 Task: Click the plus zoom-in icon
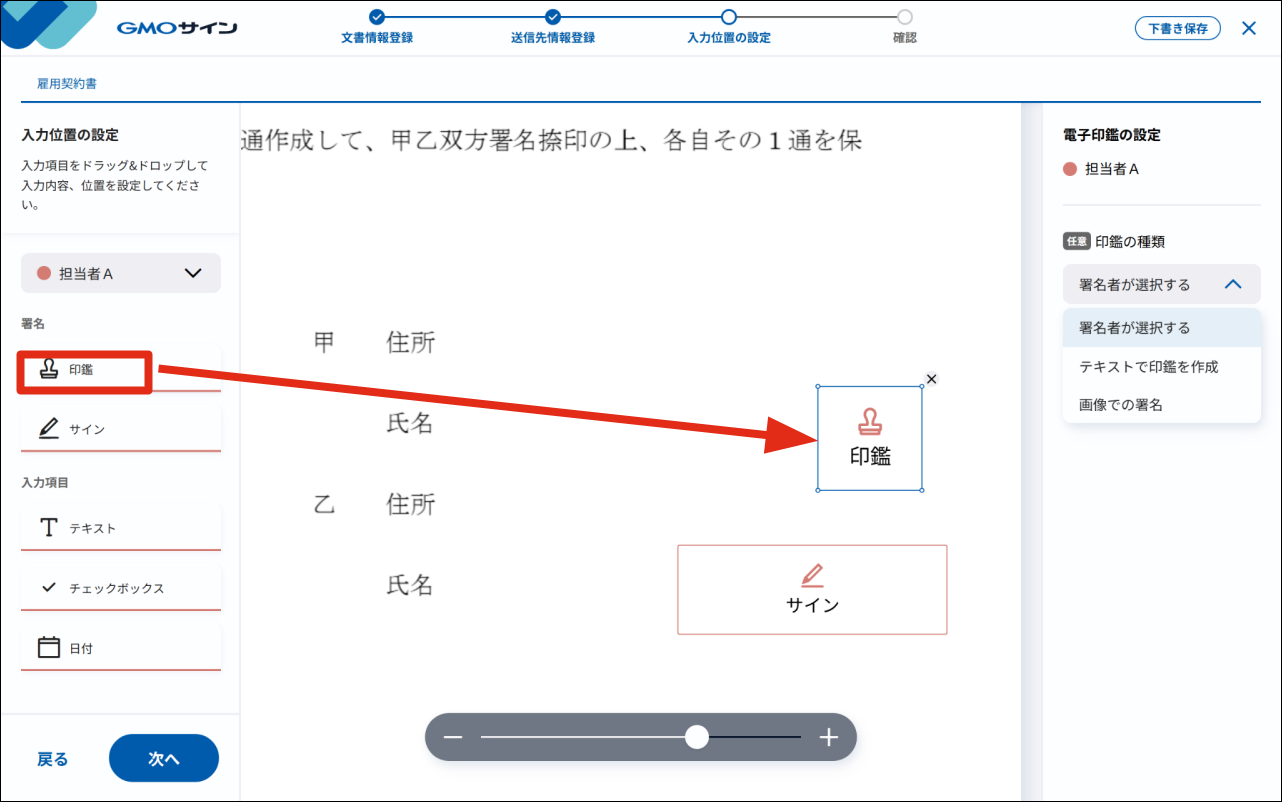tap(828, 738)
